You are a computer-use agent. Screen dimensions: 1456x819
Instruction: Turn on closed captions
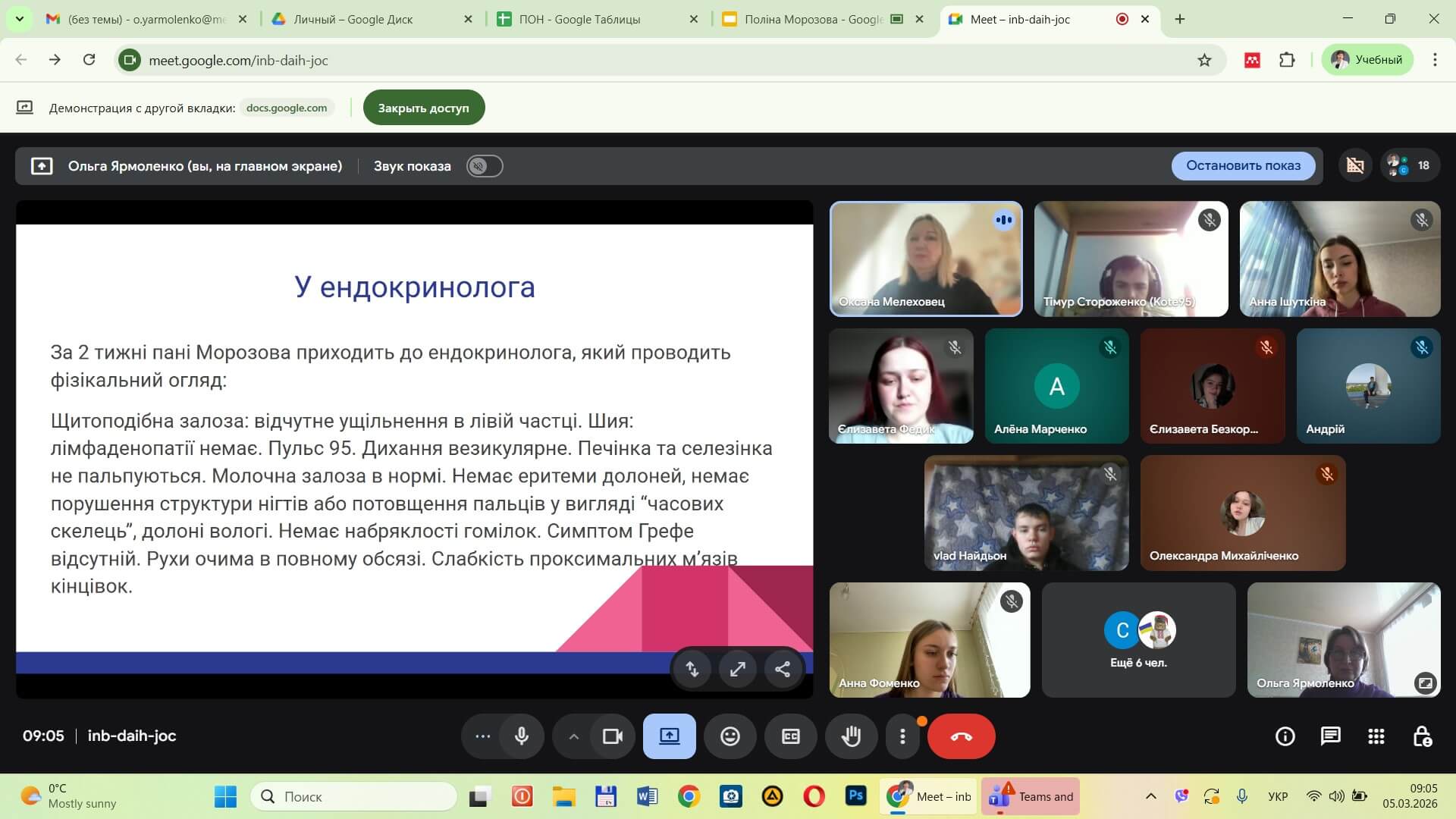[x=790, y=736]
